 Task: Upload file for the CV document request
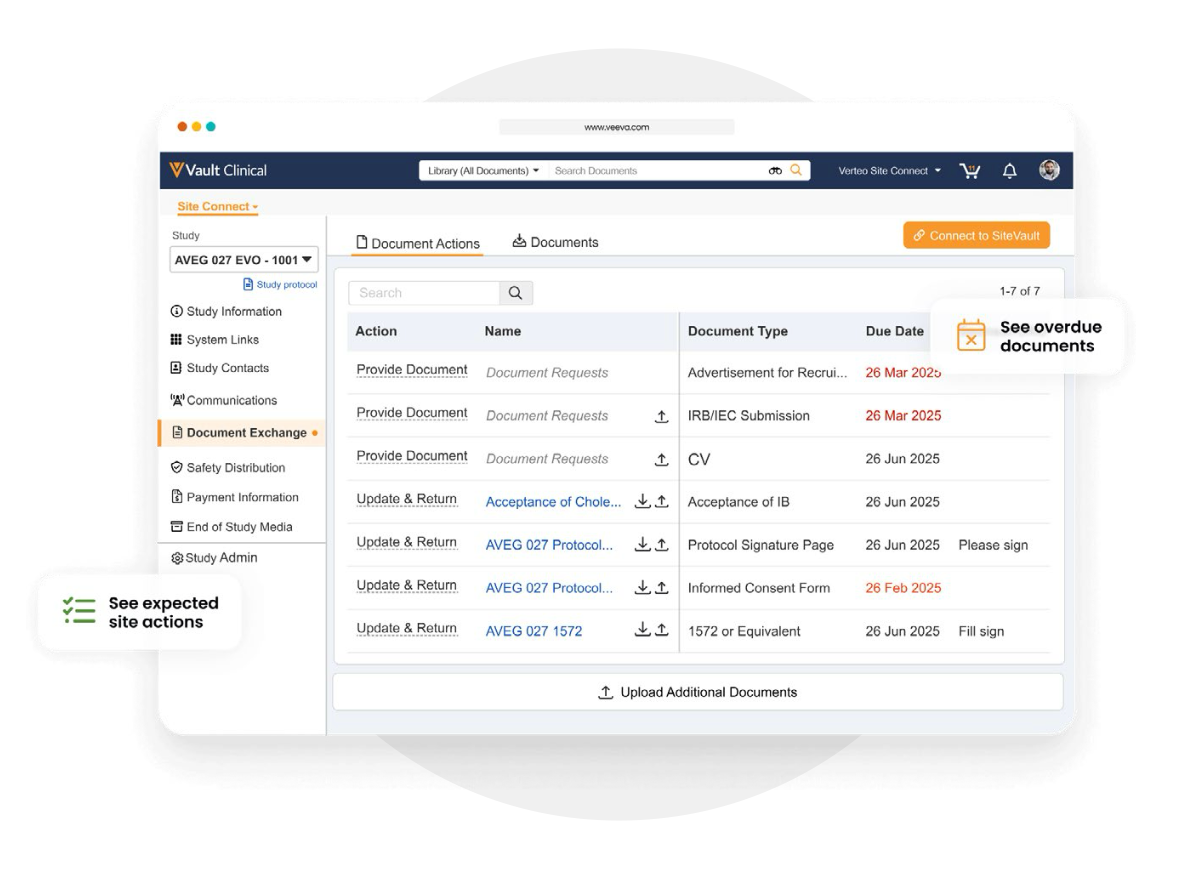click(x=661, y=459)
